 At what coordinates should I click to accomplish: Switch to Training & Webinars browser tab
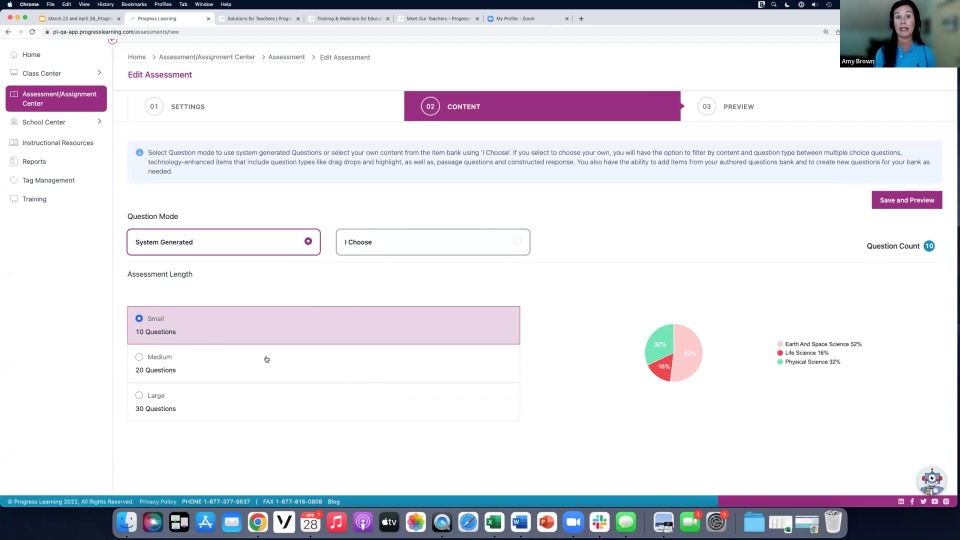click(x=349, y=18)
